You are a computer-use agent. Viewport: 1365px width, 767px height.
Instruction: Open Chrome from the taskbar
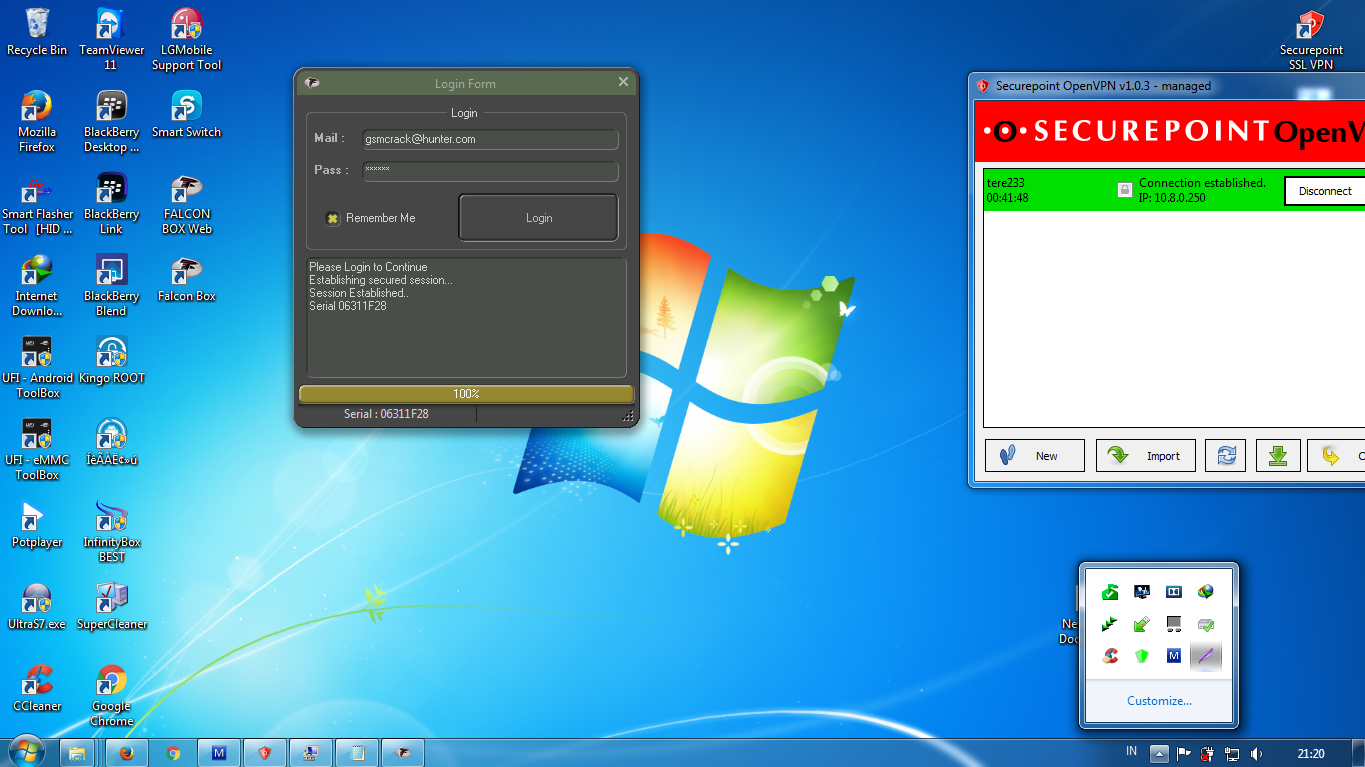coord(173,753)
